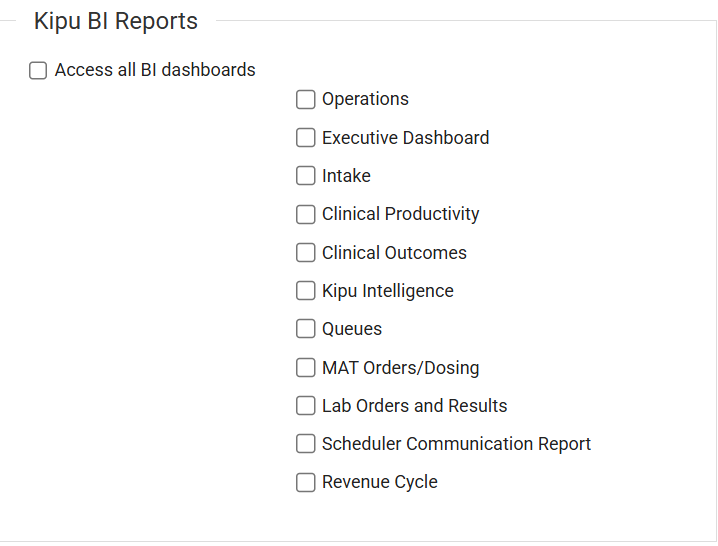Click the Access all BI dashboards label text
Image resolution: width=718 pixels, height=546 pixels.
(x=155, y=70)
